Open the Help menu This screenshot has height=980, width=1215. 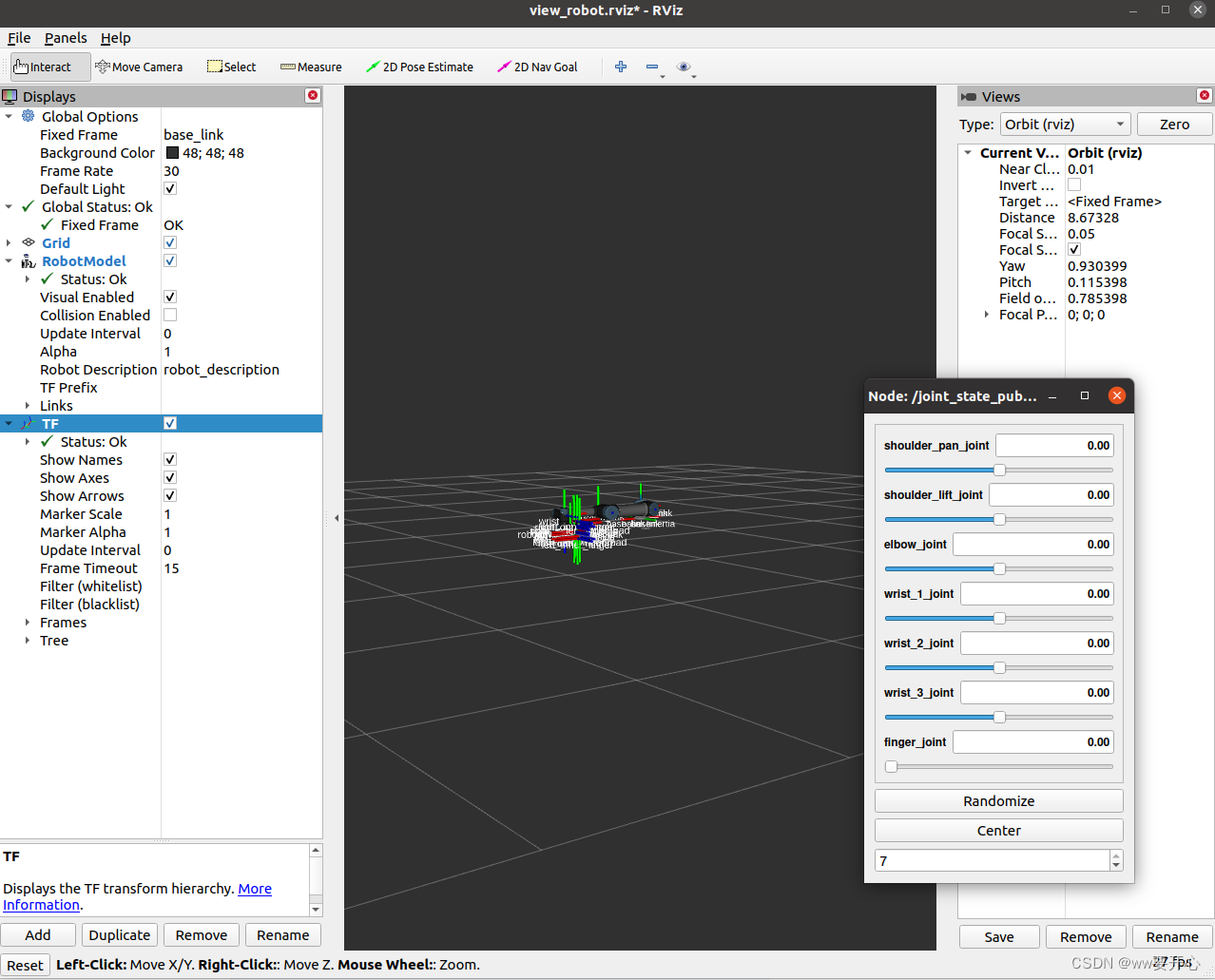[116, 38]
